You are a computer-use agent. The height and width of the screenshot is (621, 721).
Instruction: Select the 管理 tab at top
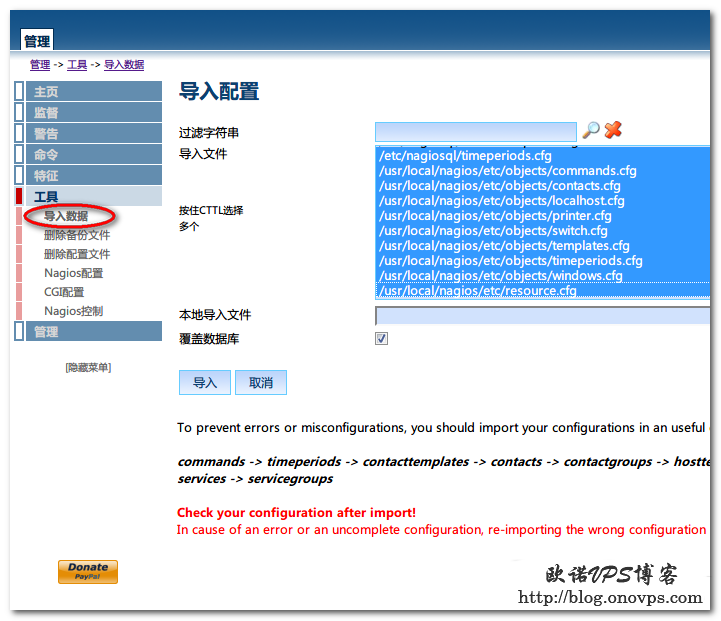click(x=37, y=41)
